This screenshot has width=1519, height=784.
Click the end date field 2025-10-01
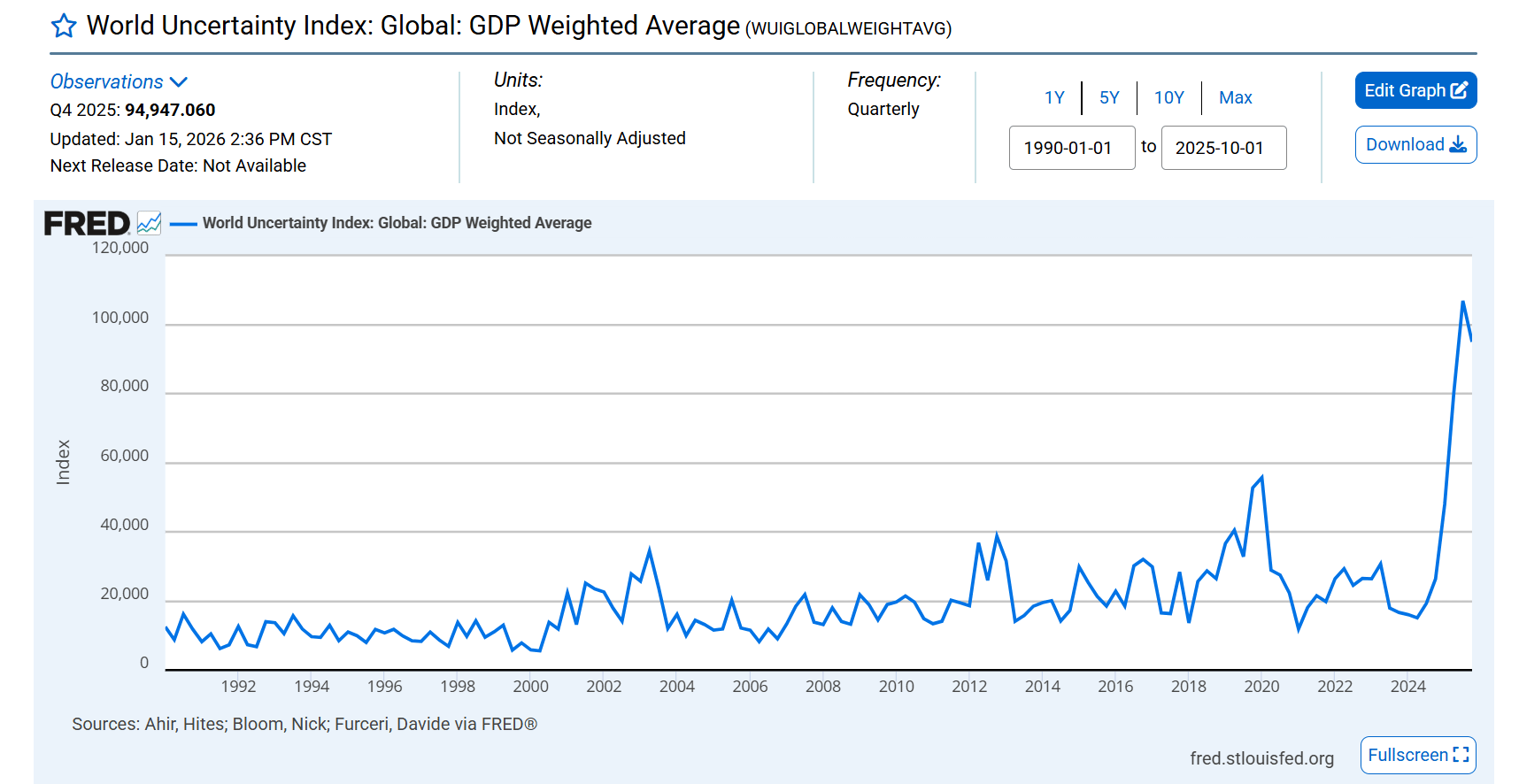[x=1222, y=148]
